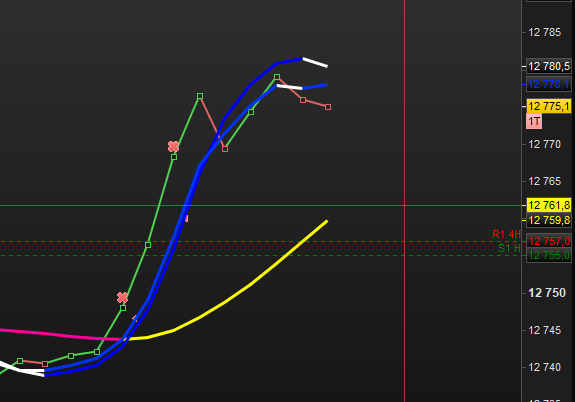Click the R1 4H resistance line label
The image size is (575, 402).
[506, 234]
